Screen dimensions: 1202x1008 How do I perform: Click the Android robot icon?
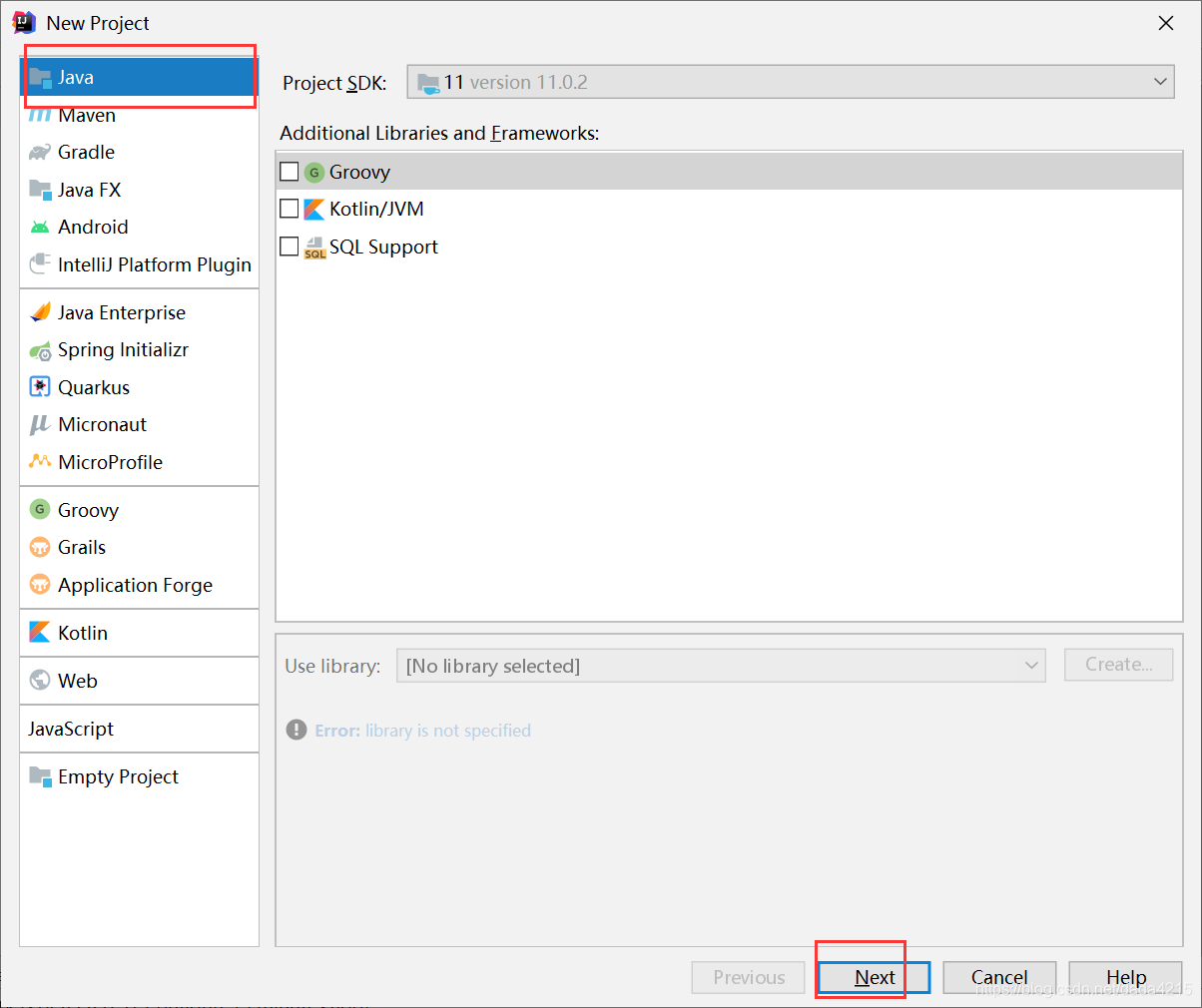[40, 227]
